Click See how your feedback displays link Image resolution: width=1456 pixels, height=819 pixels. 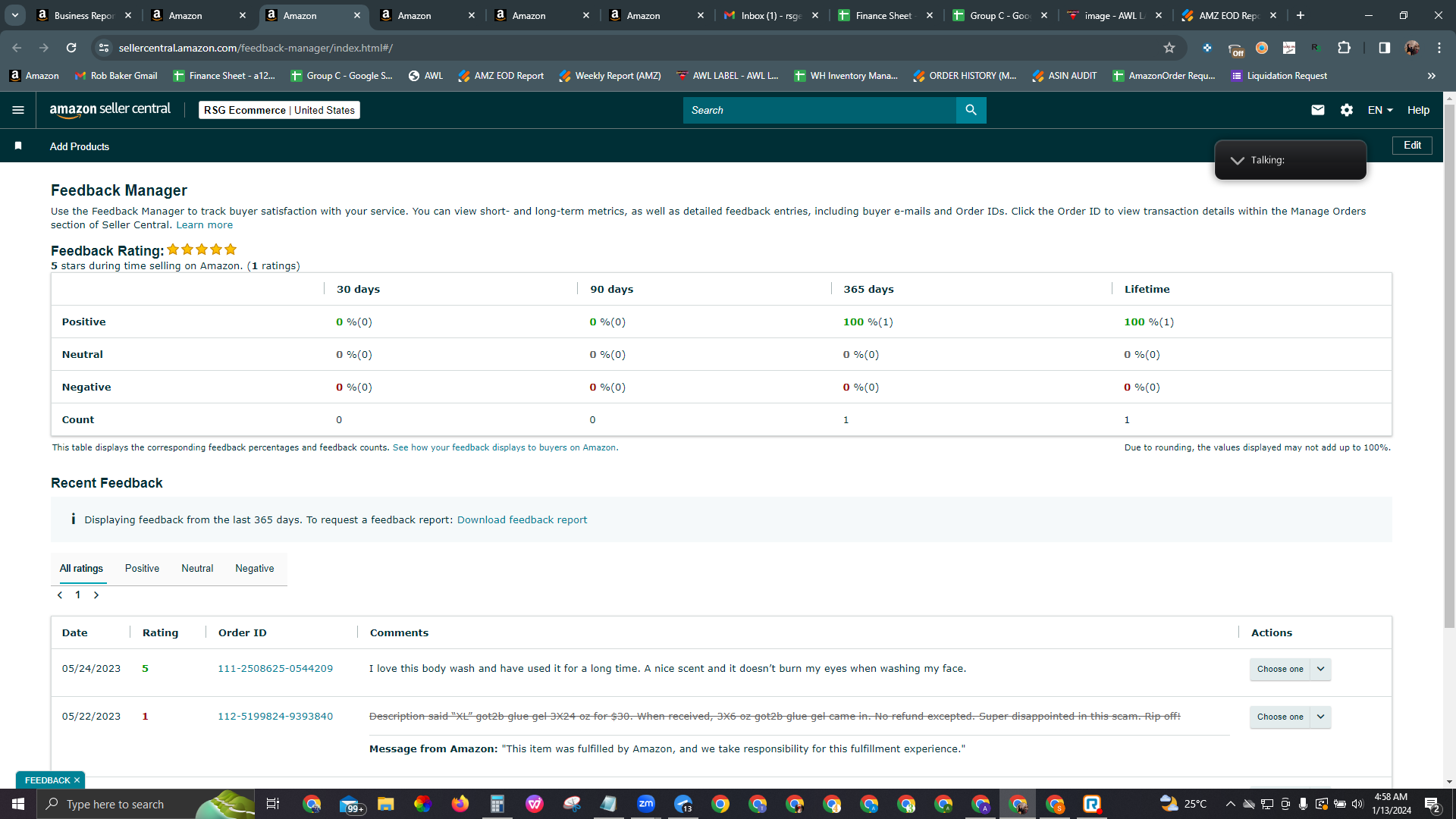click(504, 447)
